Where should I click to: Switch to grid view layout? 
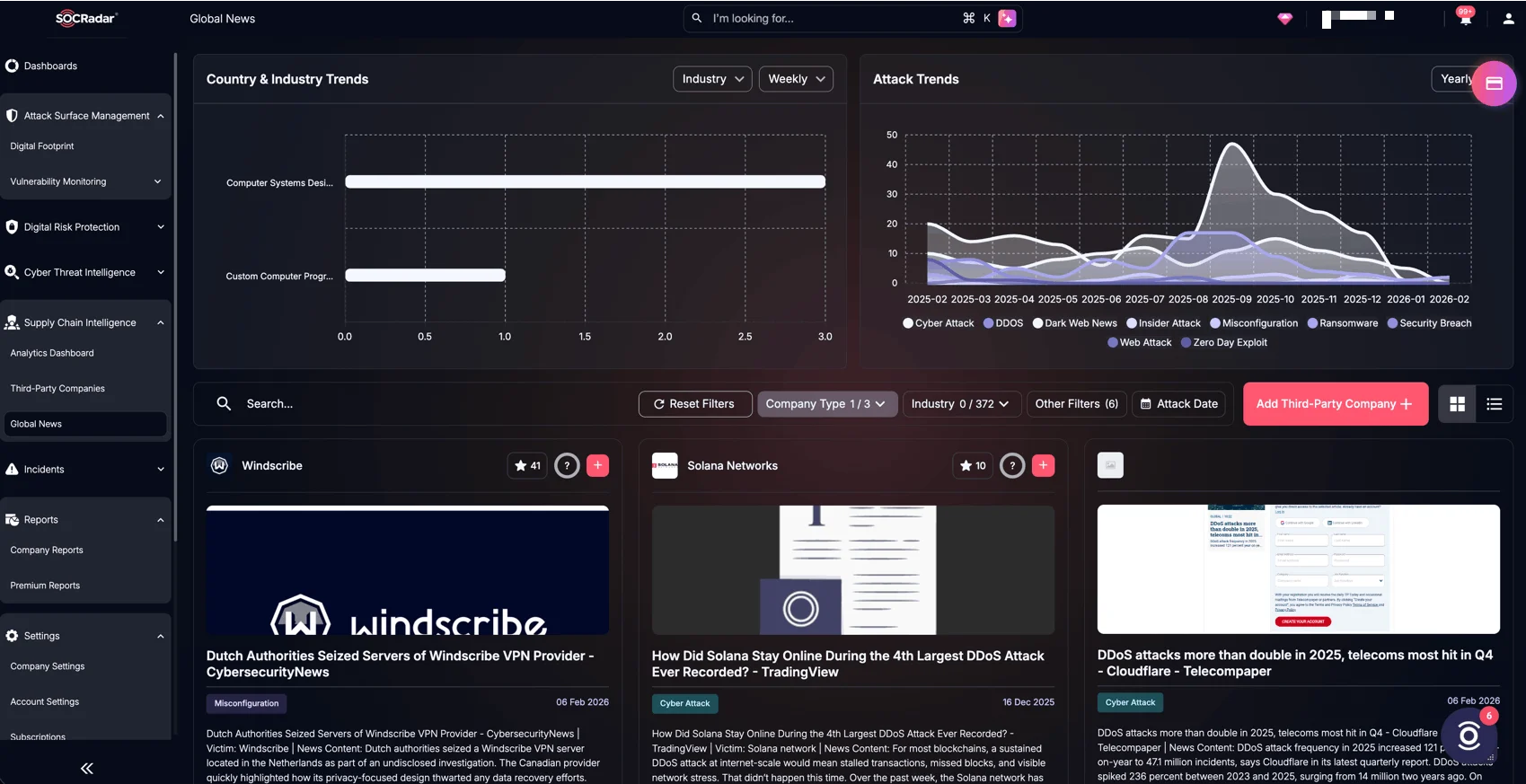tap(1457, 404)
